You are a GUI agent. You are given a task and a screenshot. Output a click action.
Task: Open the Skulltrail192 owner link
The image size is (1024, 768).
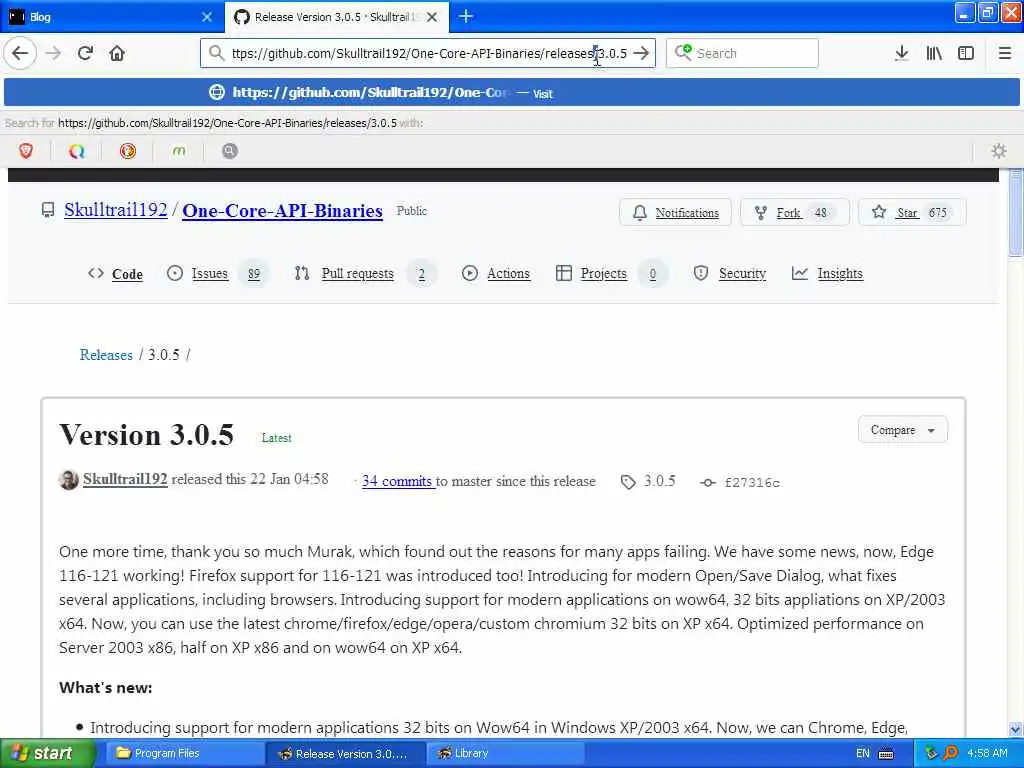pyautogui.click(x=116, y=210)
